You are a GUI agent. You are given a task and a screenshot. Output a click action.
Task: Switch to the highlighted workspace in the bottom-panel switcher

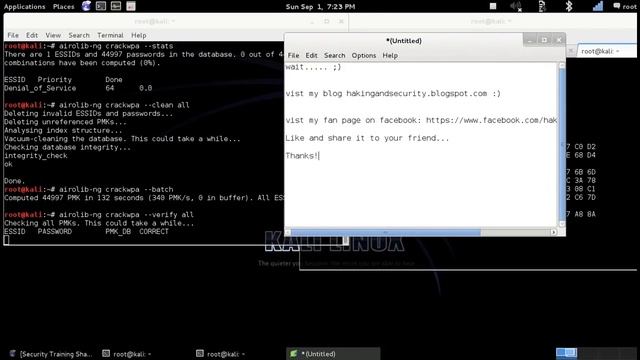pyautogui.click(x=567, y=353)
